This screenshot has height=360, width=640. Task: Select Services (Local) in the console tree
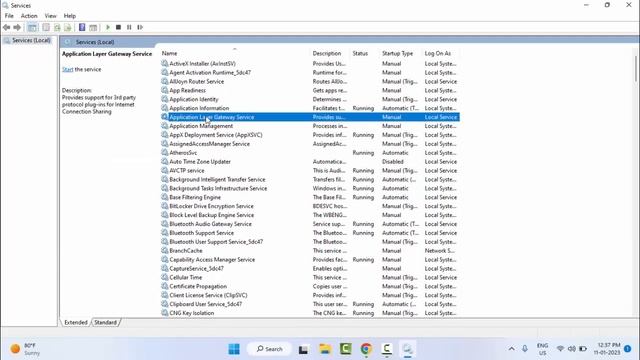point(31,40)
